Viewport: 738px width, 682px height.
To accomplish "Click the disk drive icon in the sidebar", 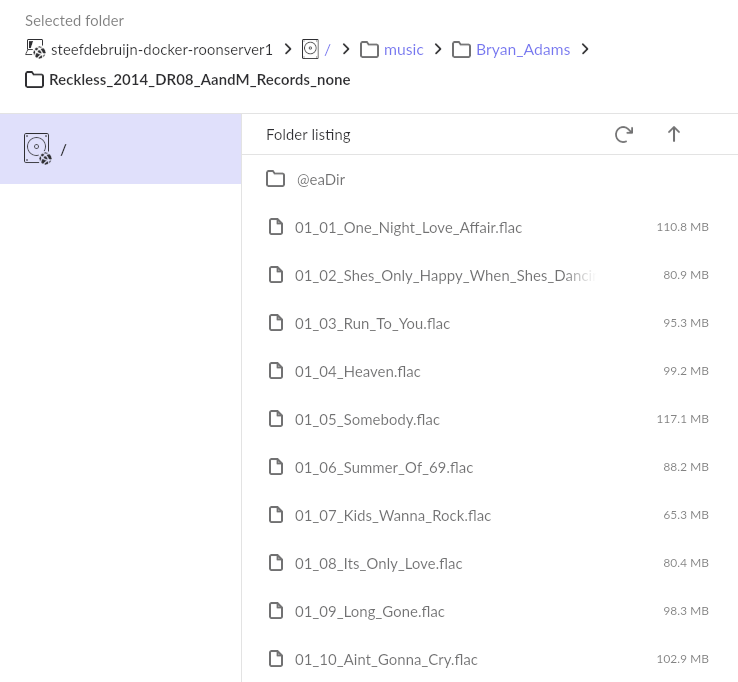I will coord(38,149).
